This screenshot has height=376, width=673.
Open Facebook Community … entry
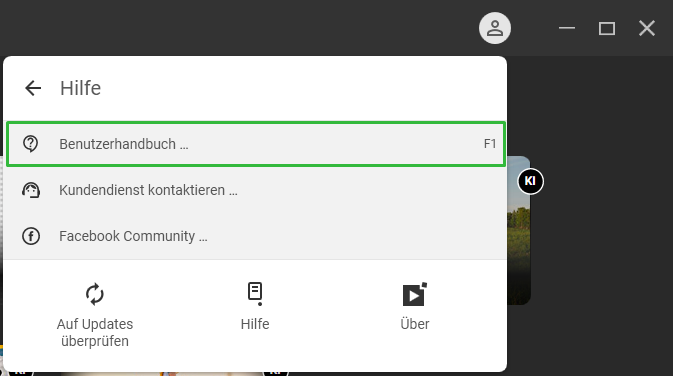(x=255, y=236)
